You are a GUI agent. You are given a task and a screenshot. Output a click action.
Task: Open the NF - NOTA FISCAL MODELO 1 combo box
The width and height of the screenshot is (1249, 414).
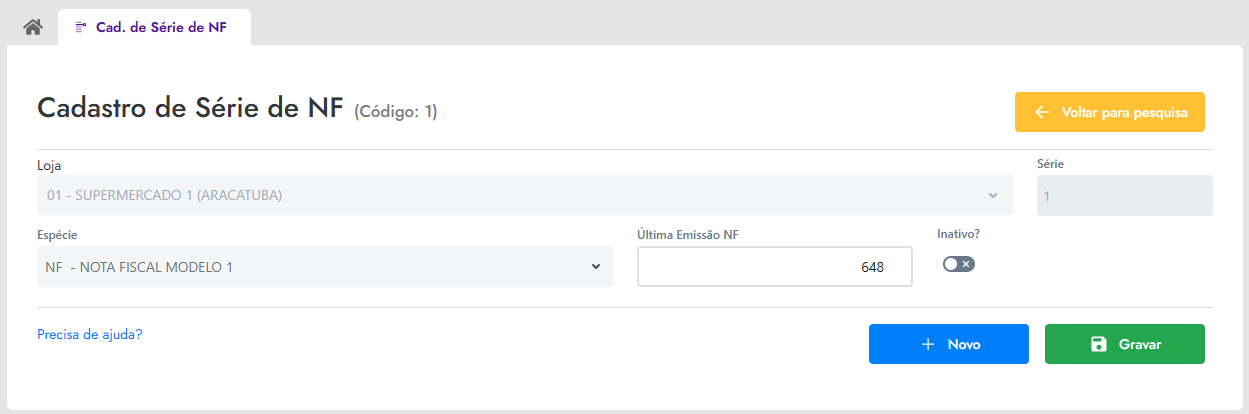(x=325, y=267)
